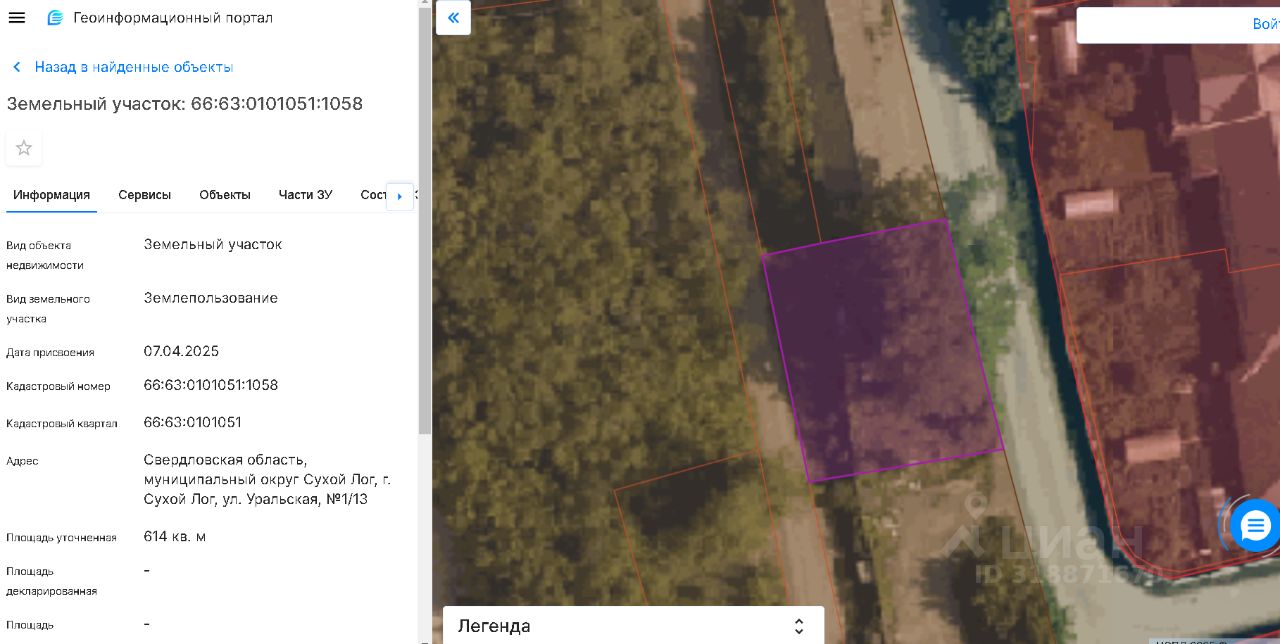Click the Адрес label

point(22,461)
